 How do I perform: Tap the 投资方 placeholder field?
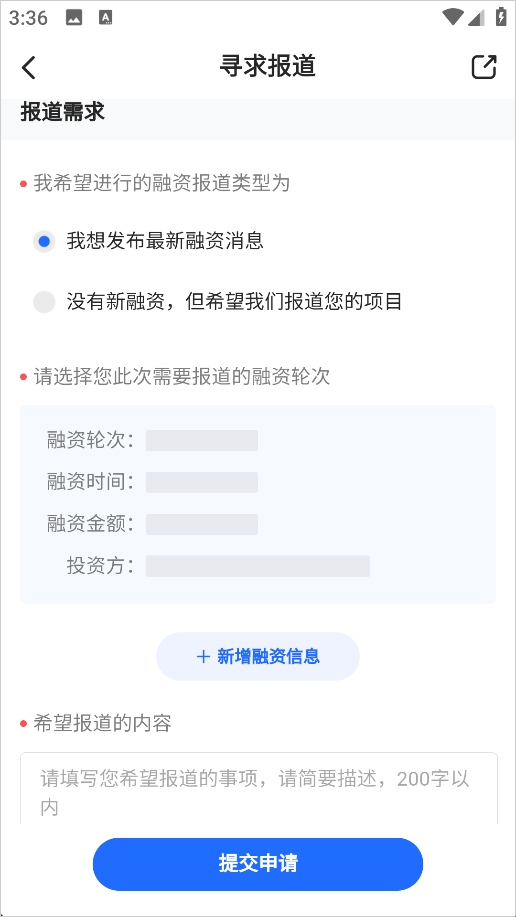click(x=258, y=566)
